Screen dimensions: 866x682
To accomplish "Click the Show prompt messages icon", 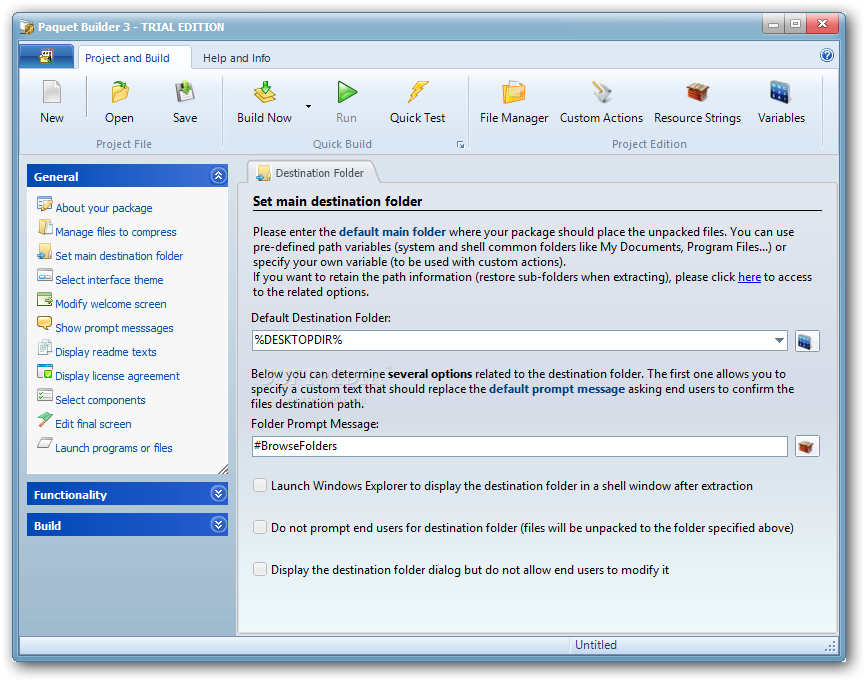I will click(x=45, y=324).
